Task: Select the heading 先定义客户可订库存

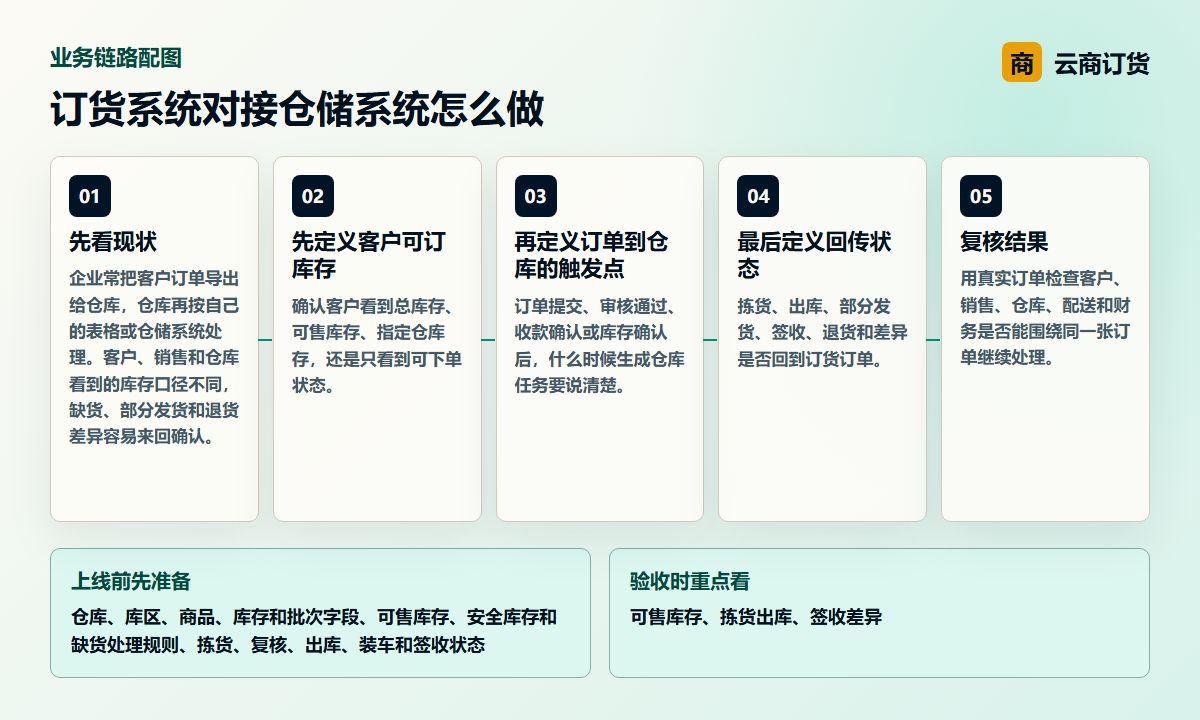Action: tap(368, 255)
